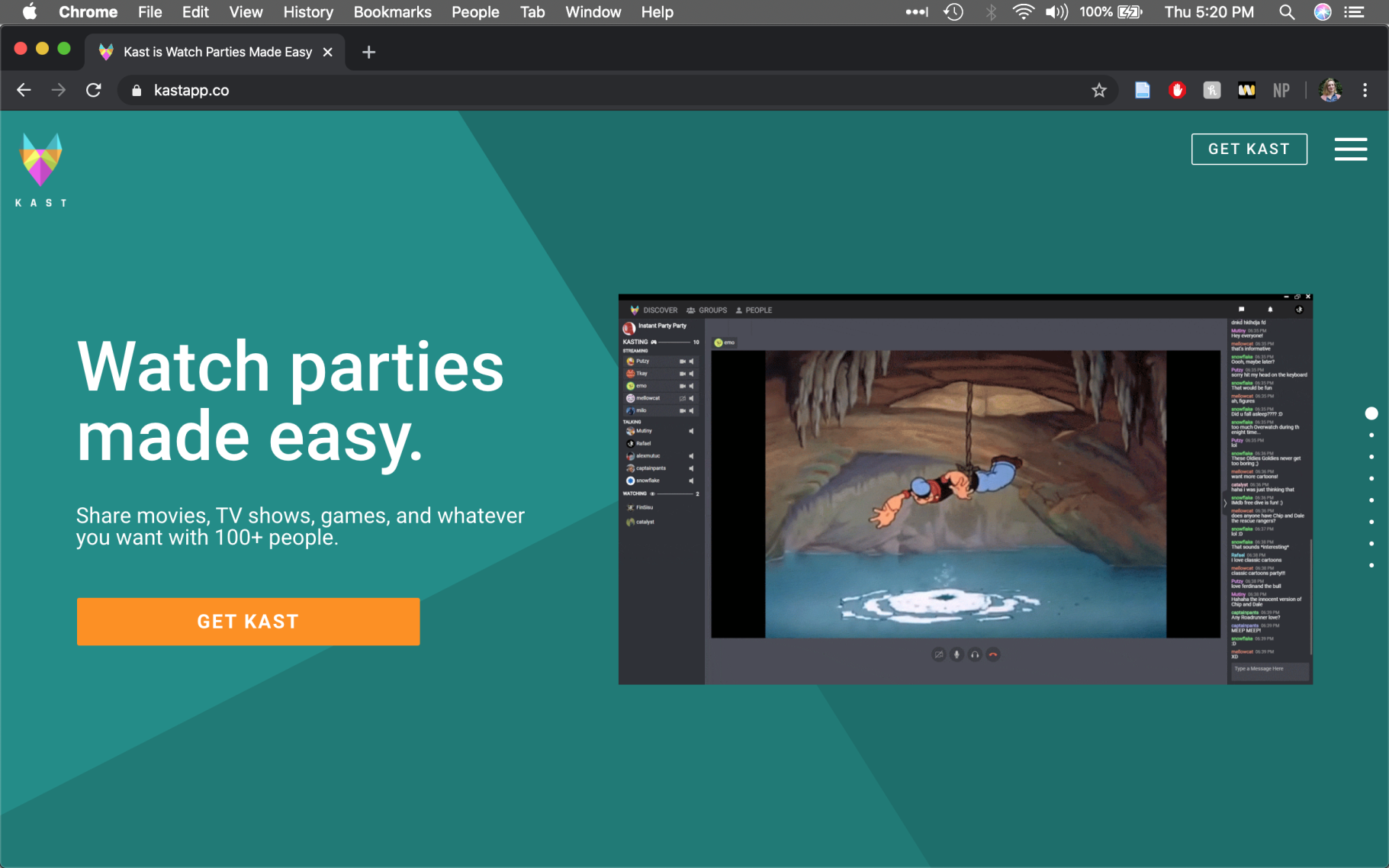
Task: Open the People menu
Action: [x=475, y=11]
